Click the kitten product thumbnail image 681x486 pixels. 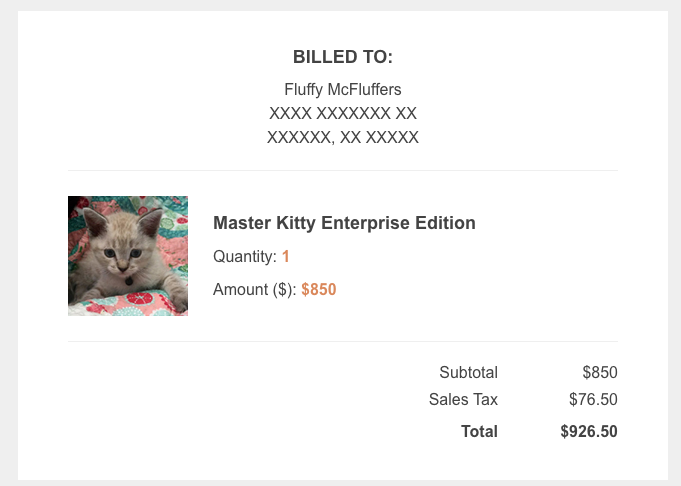pos(128,256)
